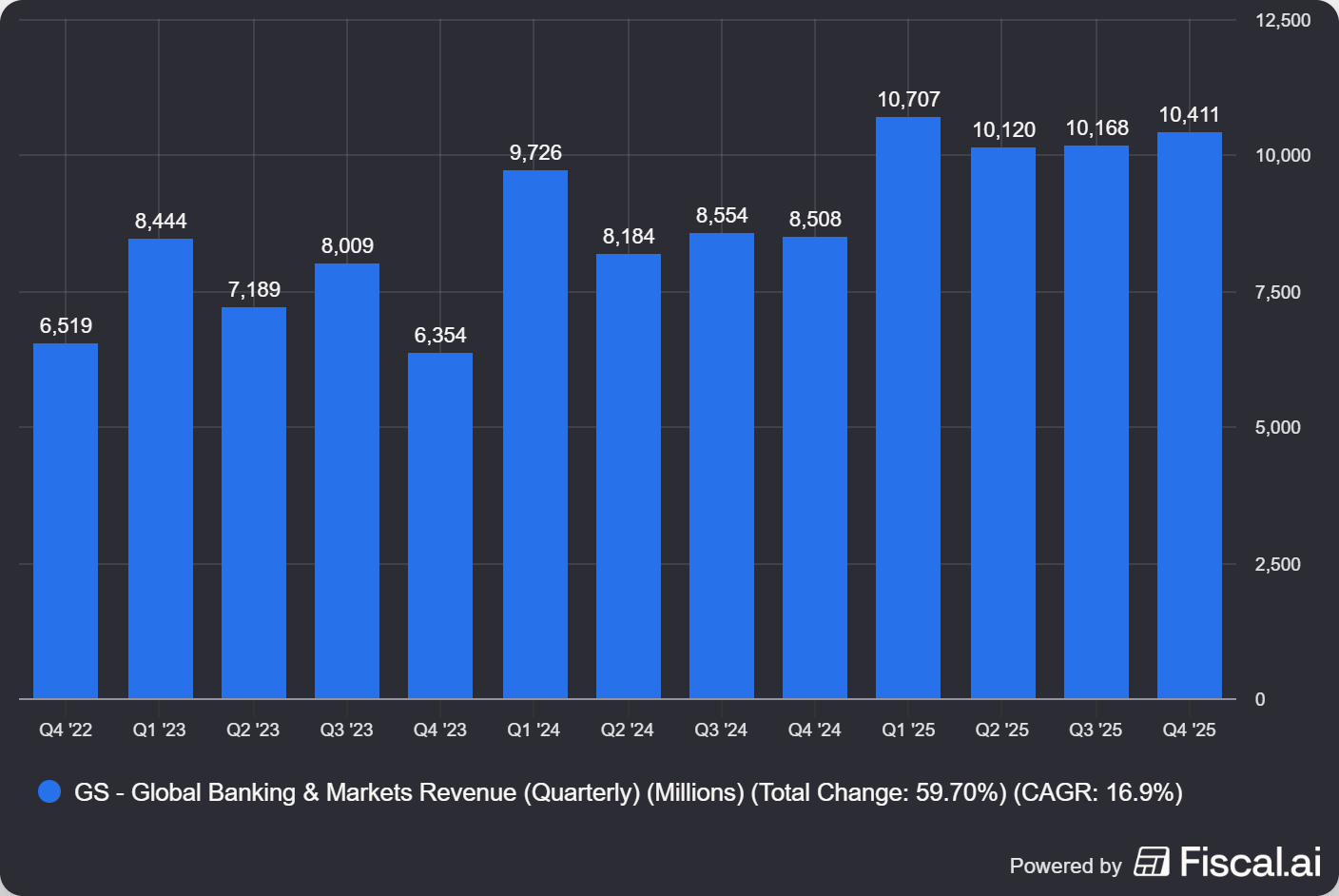Viewport: 1339px width, 896px height.
Task: Click the Q2 '24 bar
Action: pyautogui.click(x=629, y=477)
